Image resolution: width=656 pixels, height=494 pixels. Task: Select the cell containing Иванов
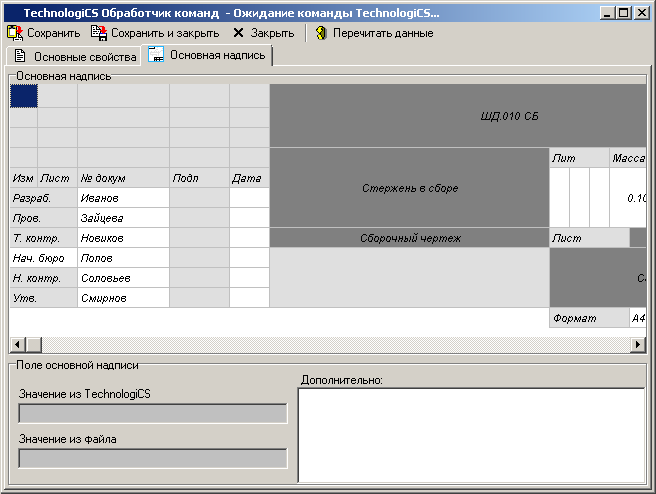click(x=123, y=198)
